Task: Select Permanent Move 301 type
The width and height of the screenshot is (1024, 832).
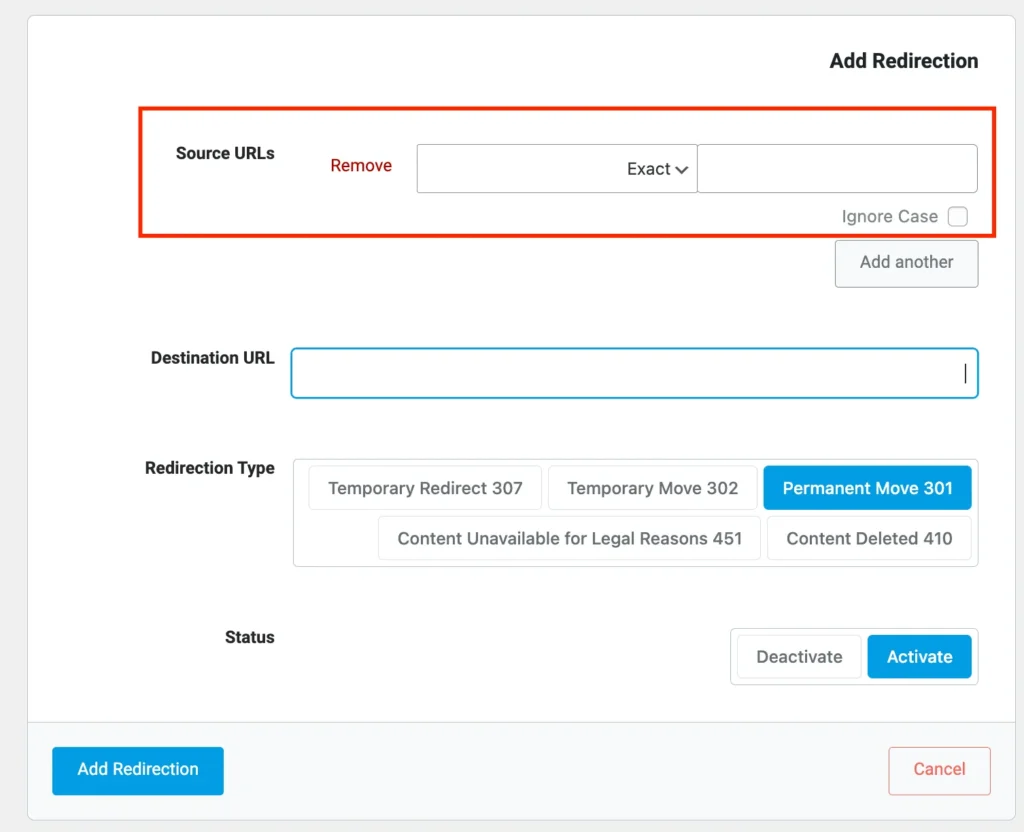Action: point(867,488)
